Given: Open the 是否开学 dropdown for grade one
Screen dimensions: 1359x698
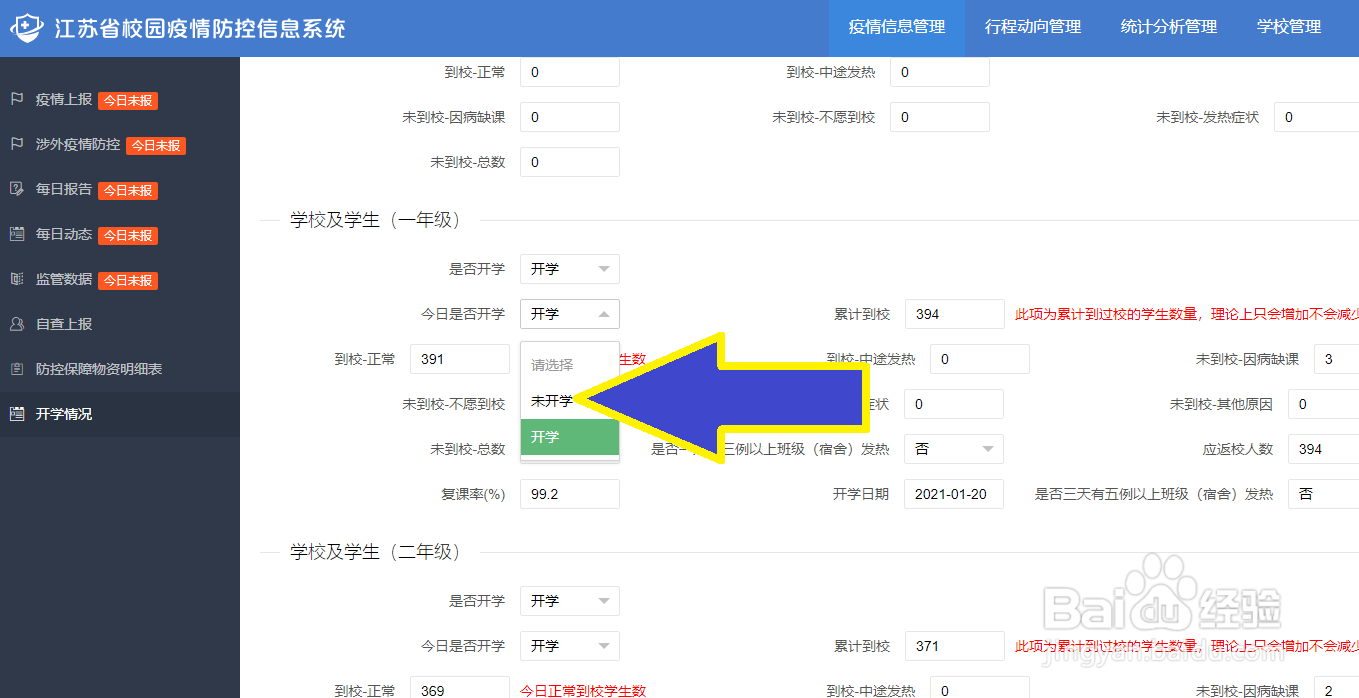Looking at the screenshot, I should pos(569,268).
